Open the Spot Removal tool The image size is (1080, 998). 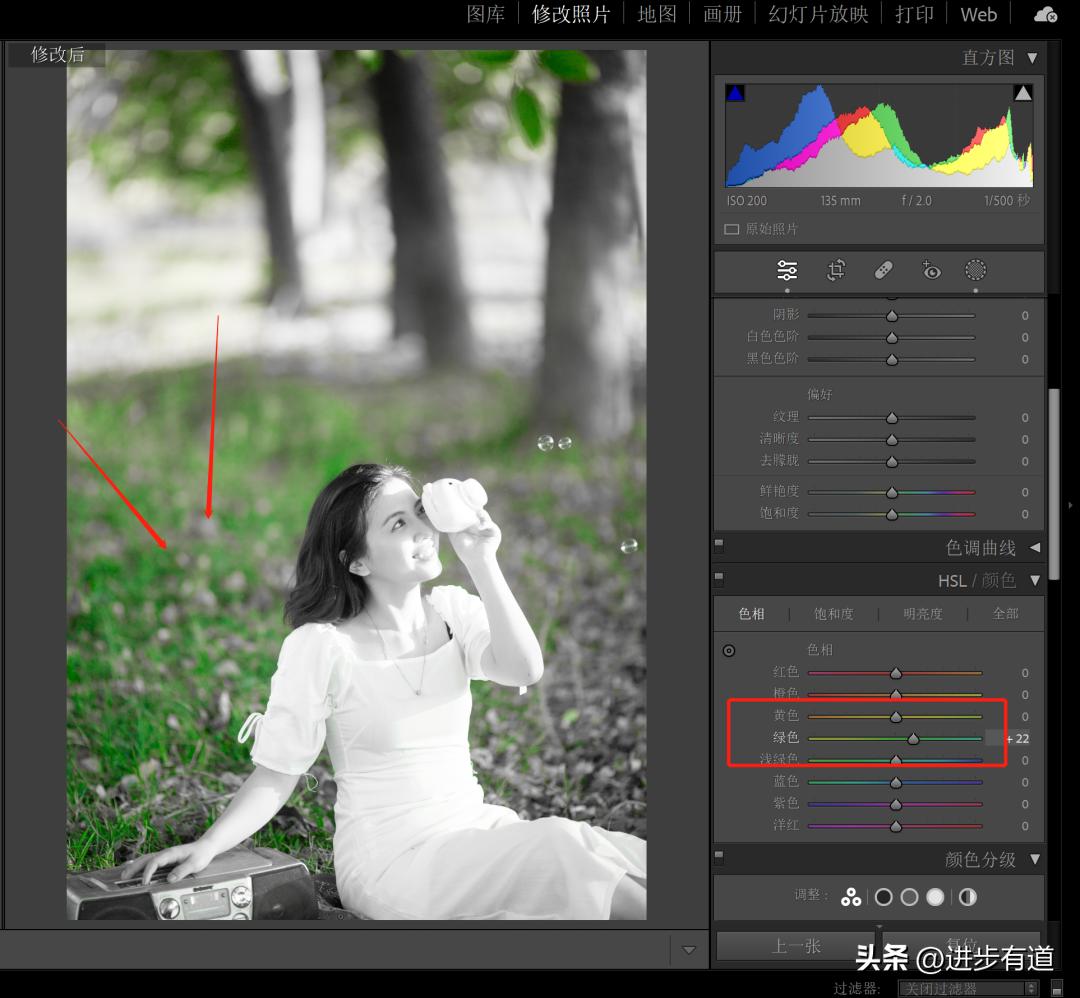883,270
